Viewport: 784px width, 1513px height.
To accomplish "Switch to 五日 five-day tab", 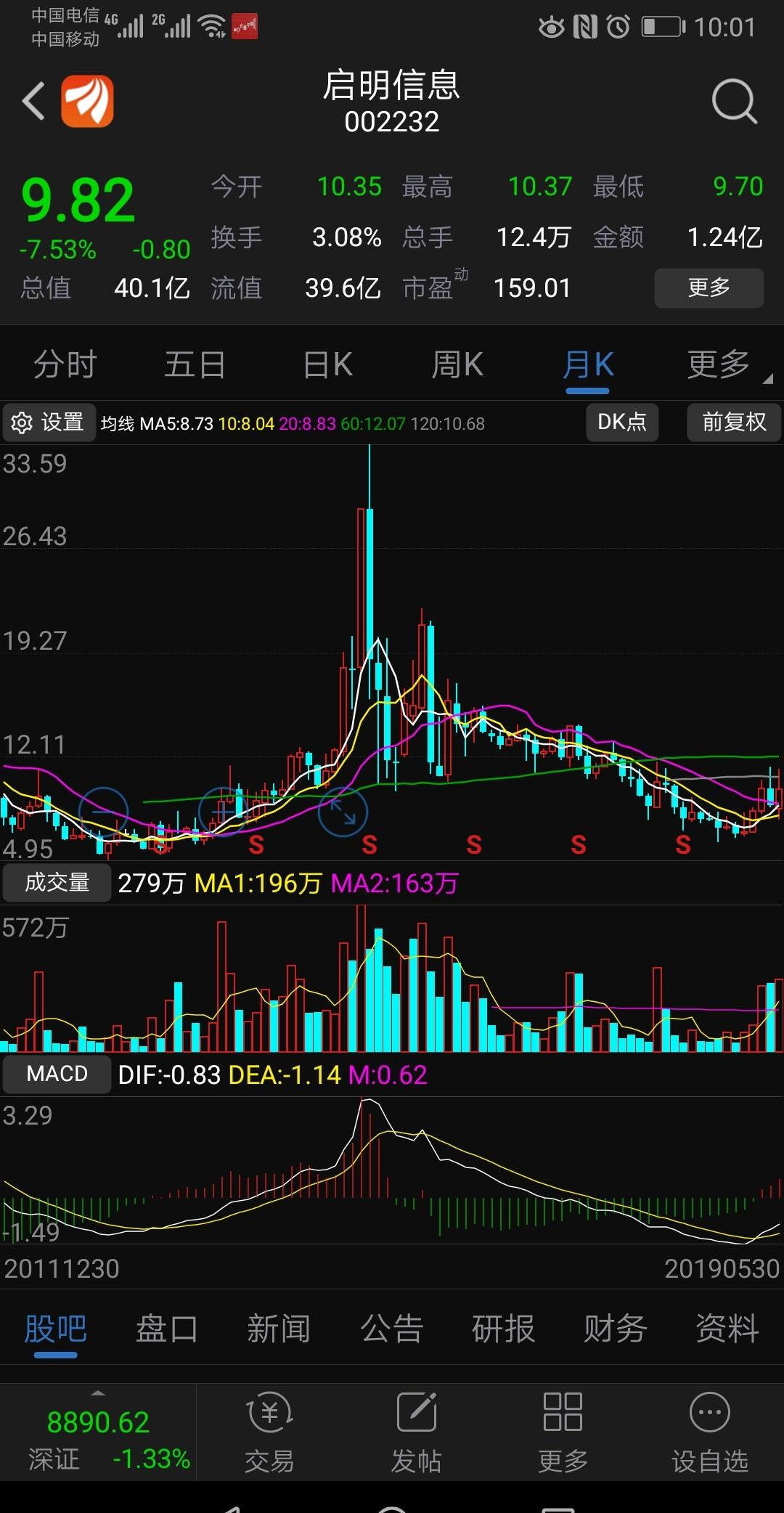I will tap(195, 364).
